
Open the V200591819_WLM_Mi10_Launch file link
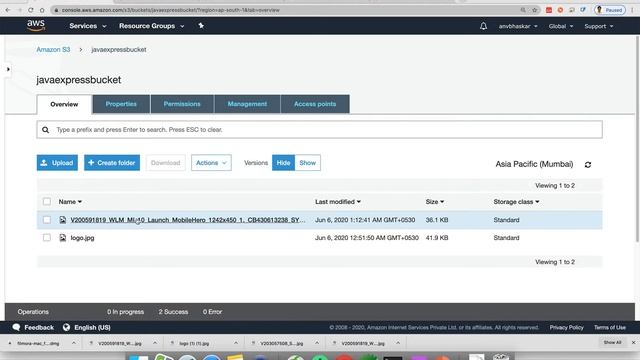188,220
